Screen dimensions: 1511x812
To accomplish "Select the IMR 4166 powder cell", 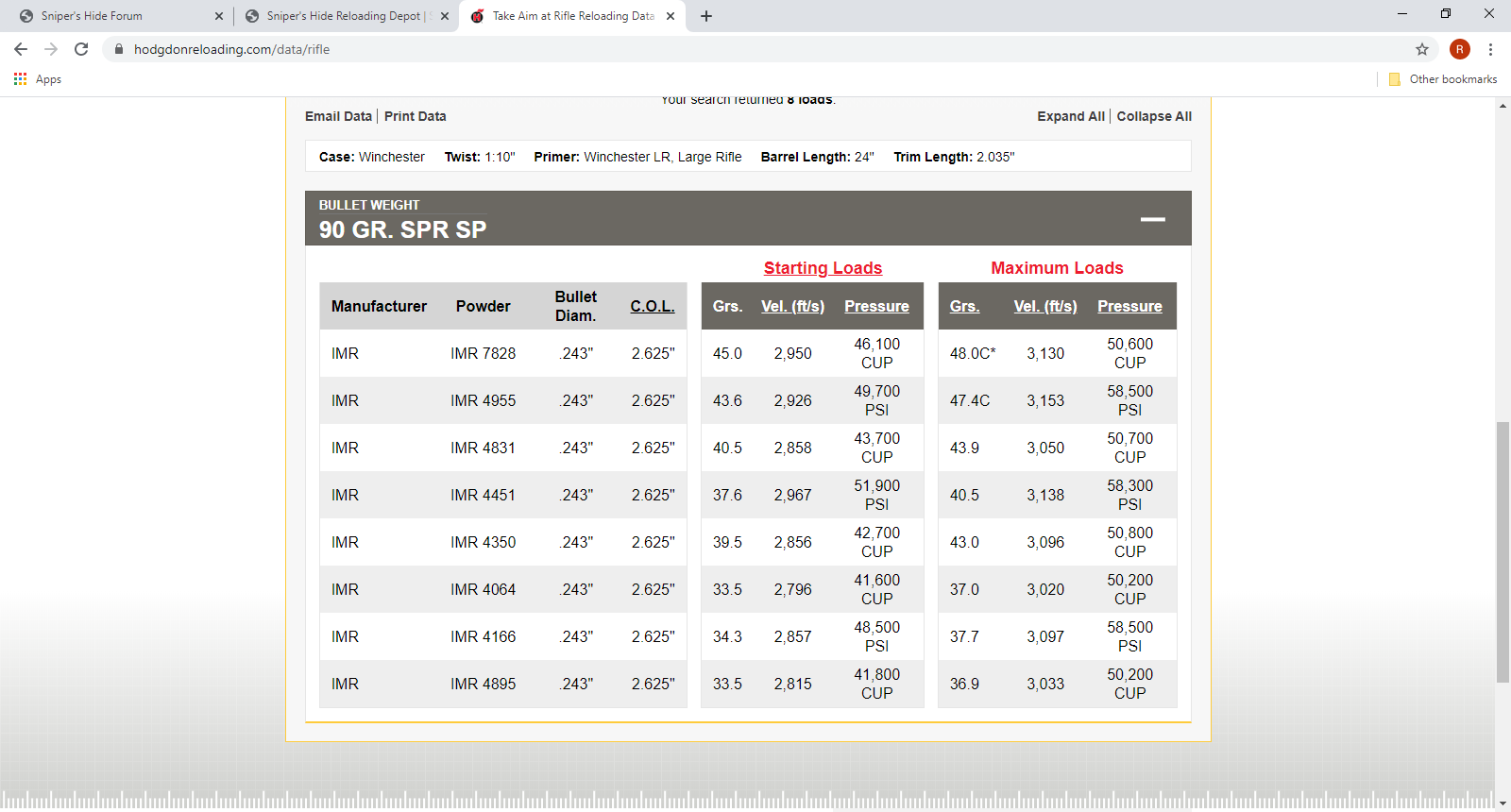I will pyautogui.click(x=483, y=636).
